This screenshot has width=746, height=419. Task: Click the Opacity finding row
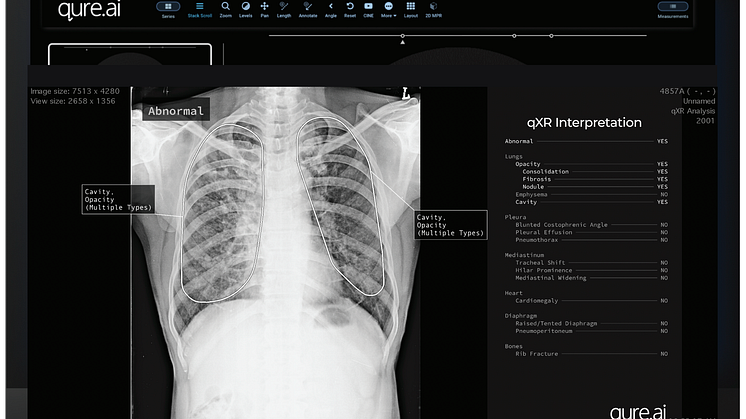pos(591,164)
